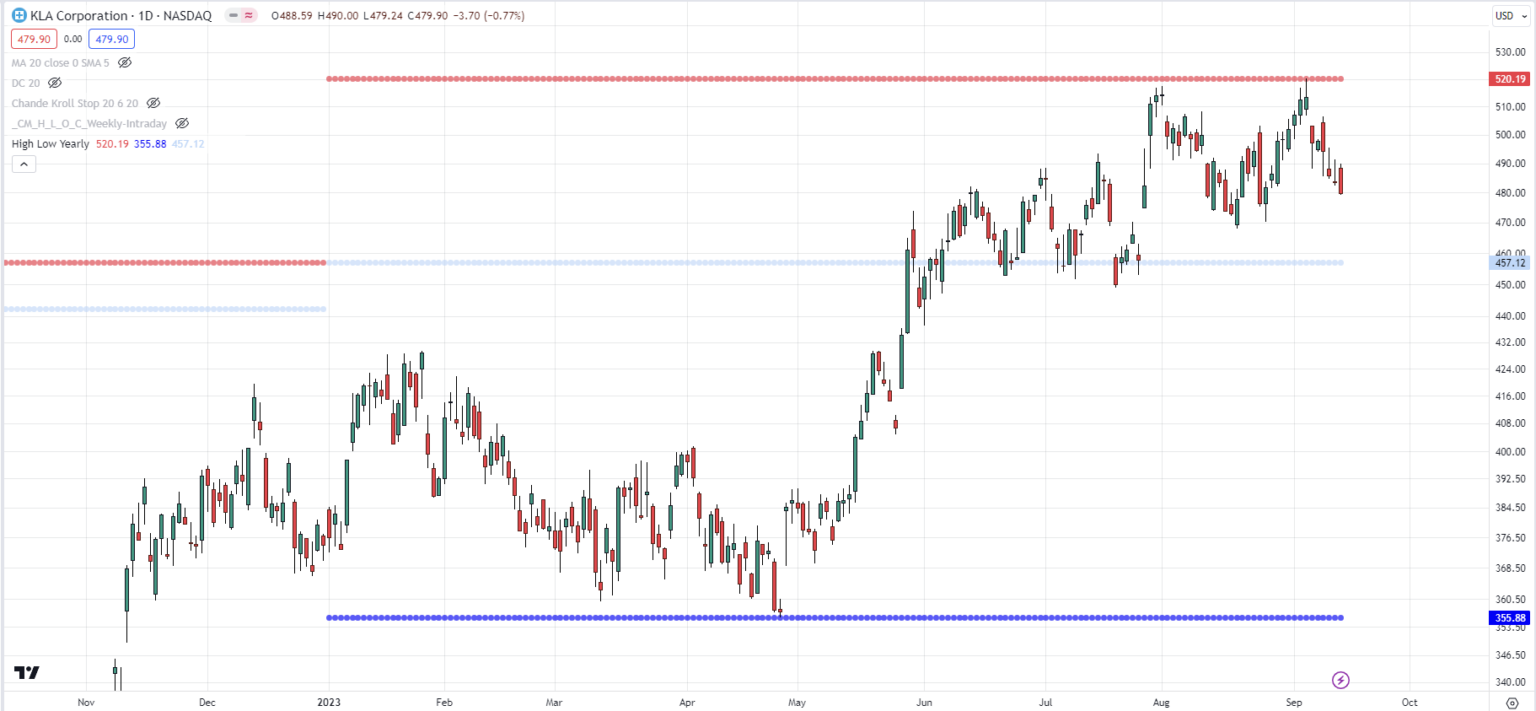Collapse the indicator legend with the up arrow
Screen dimensions: 1536x711
[x=23, y=163]
